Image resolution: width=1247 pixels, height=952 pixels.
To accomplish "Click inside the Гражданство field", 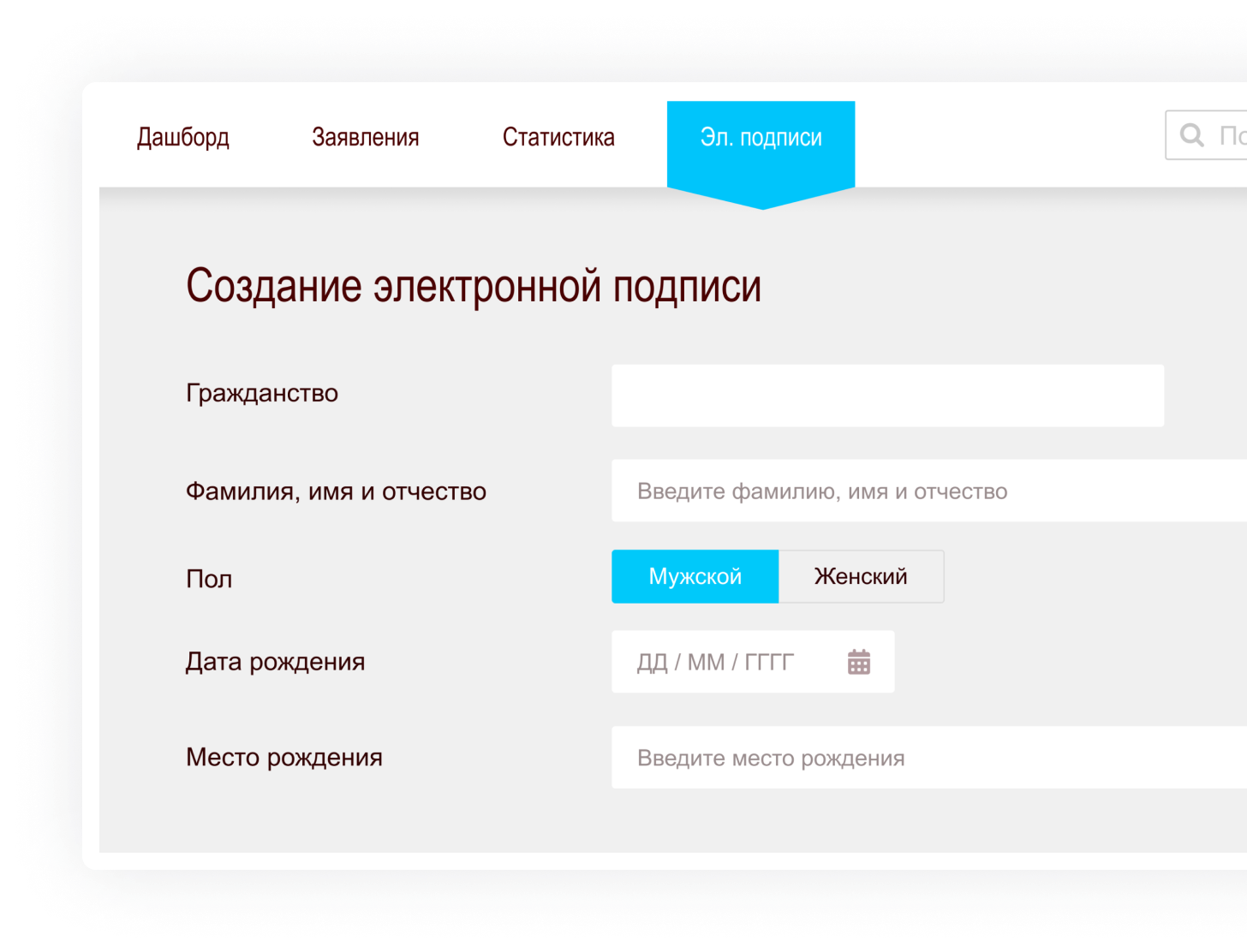I will tap(887, 395).
